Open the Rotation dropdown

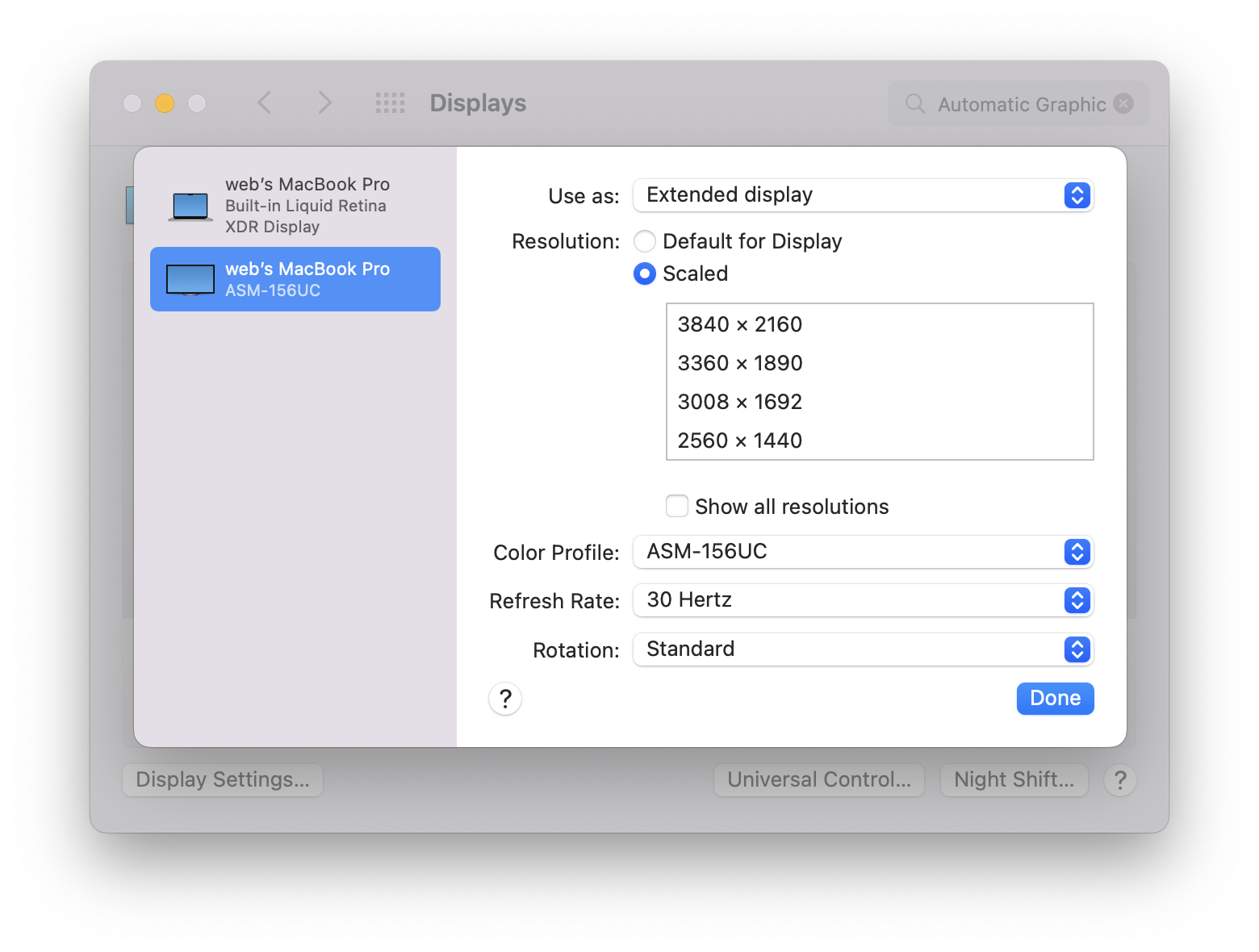[864, 649]
